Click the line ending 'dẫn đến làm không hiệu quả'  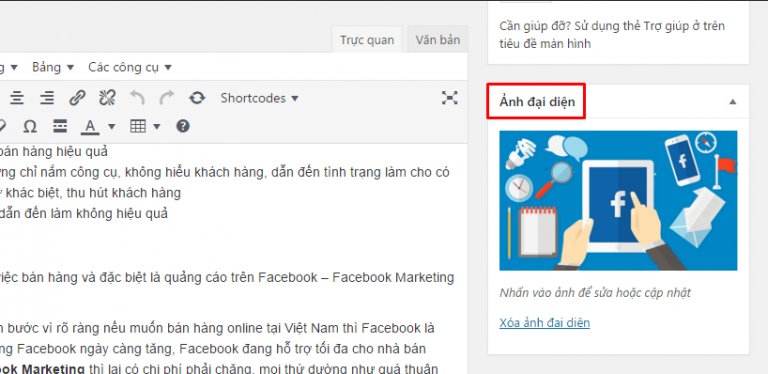coord(84,213)
